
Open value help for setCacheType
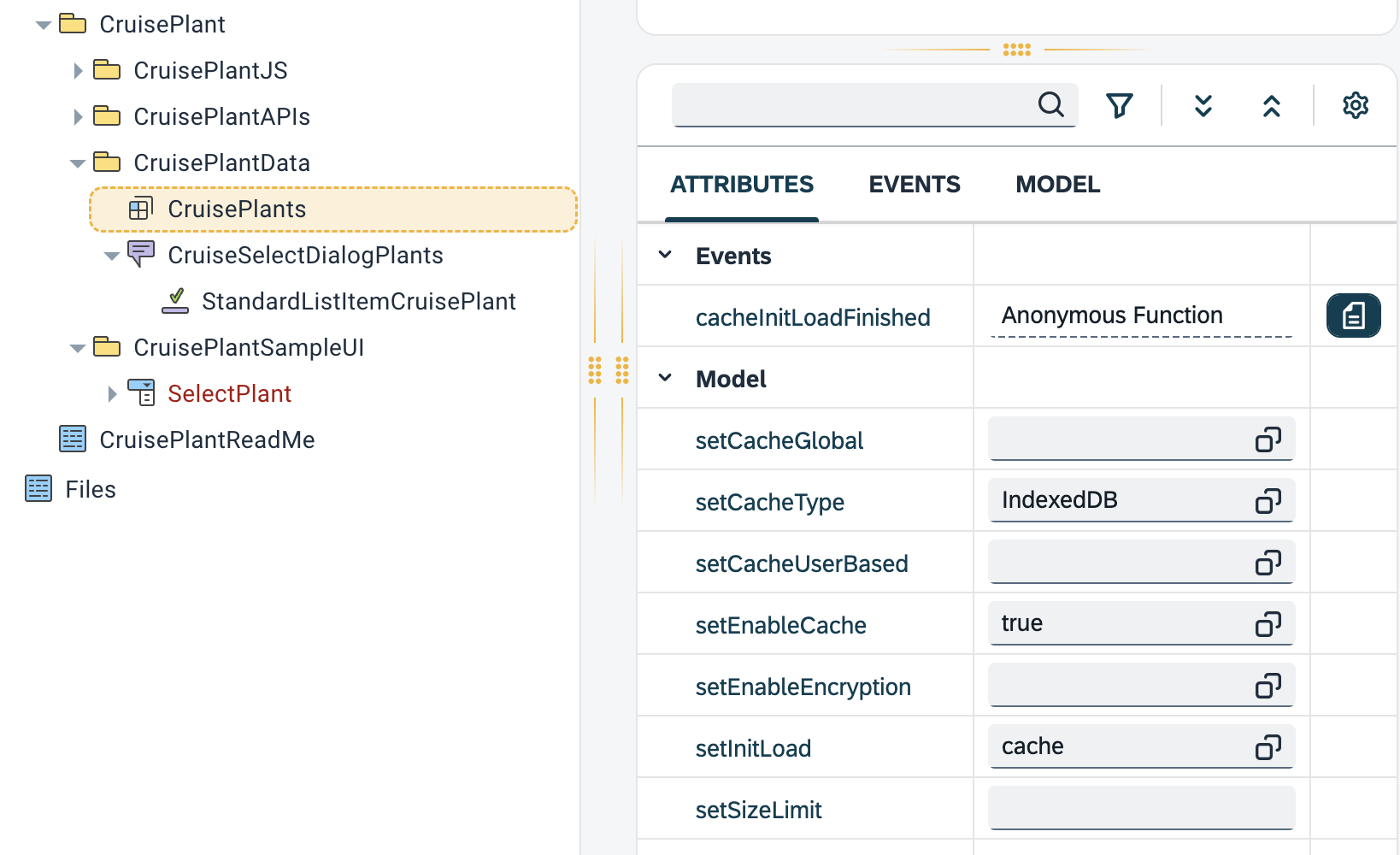coord(1268,501)
